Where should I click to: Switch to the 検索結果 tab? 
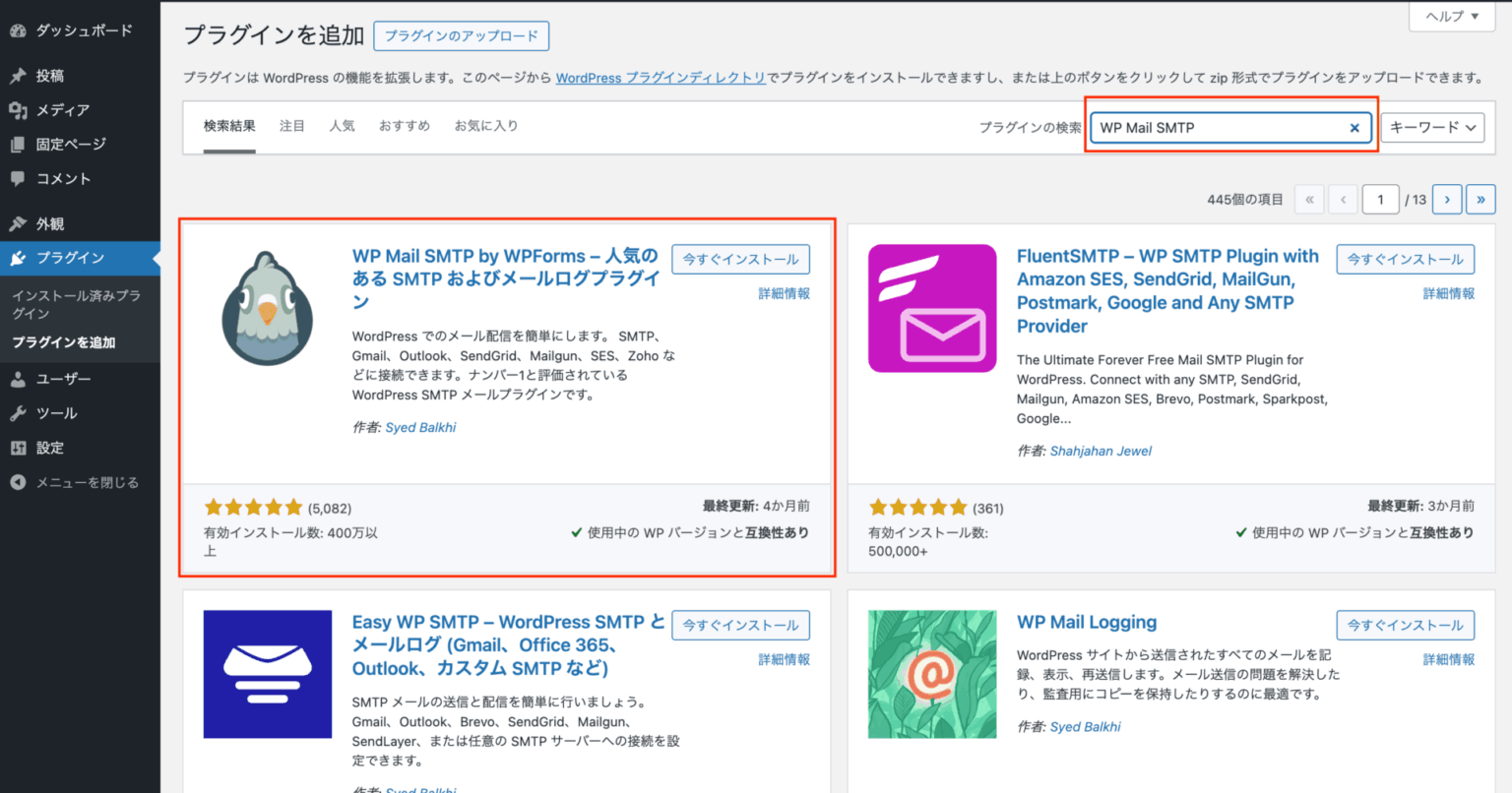(x=229, y=126)
